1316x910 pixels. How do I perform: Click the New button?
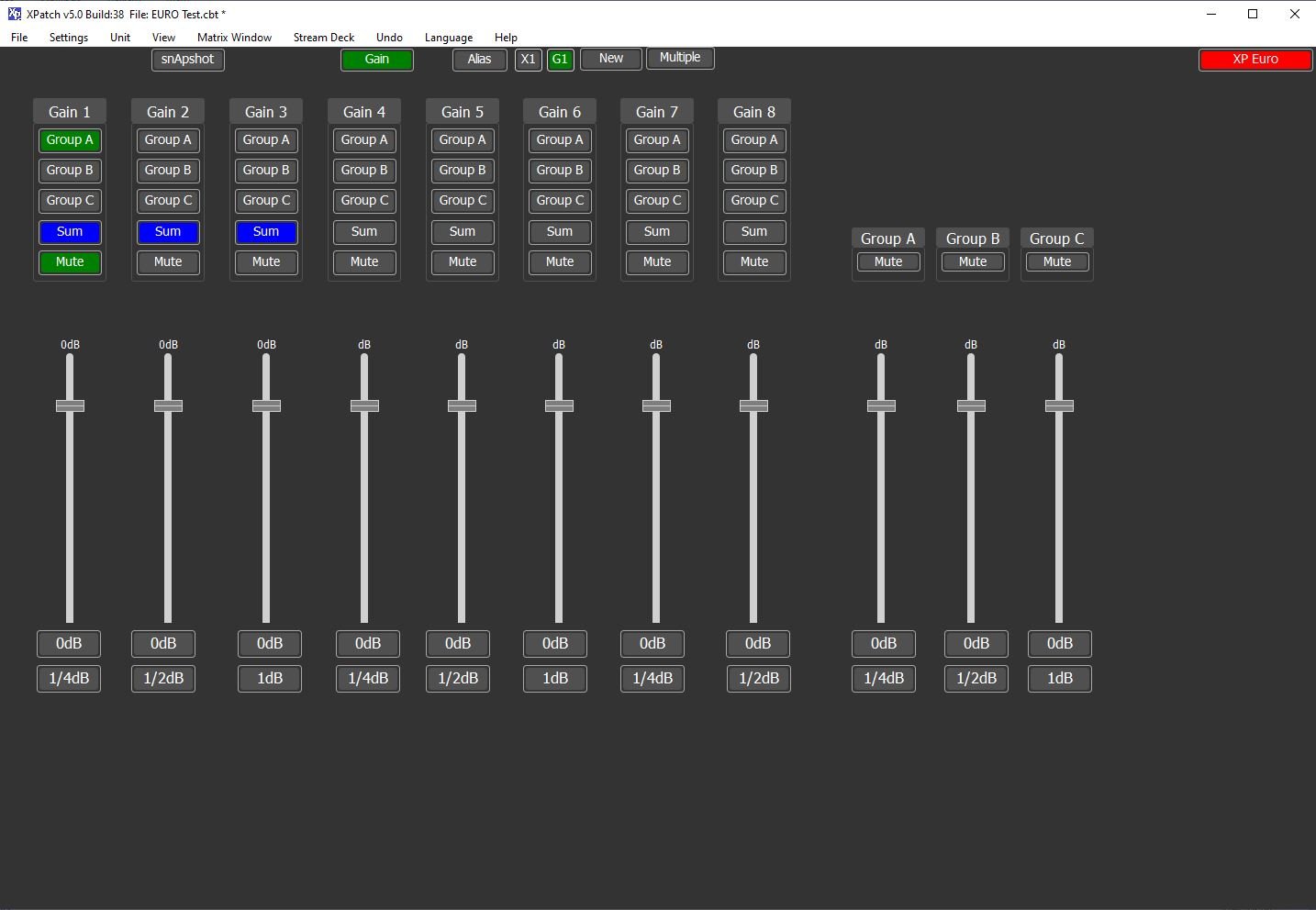[x=610, y=58]
